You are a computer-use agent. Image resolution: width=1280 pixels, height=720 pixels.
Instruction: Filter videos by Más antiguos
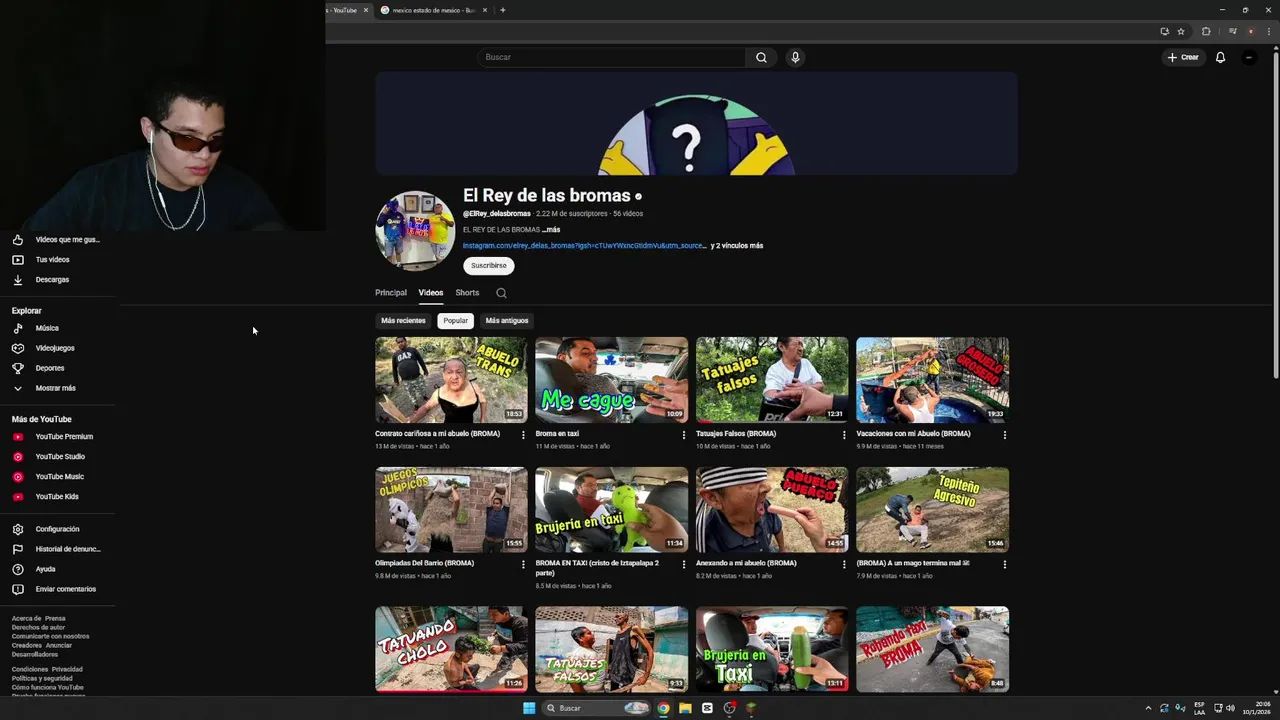point(507,321)
